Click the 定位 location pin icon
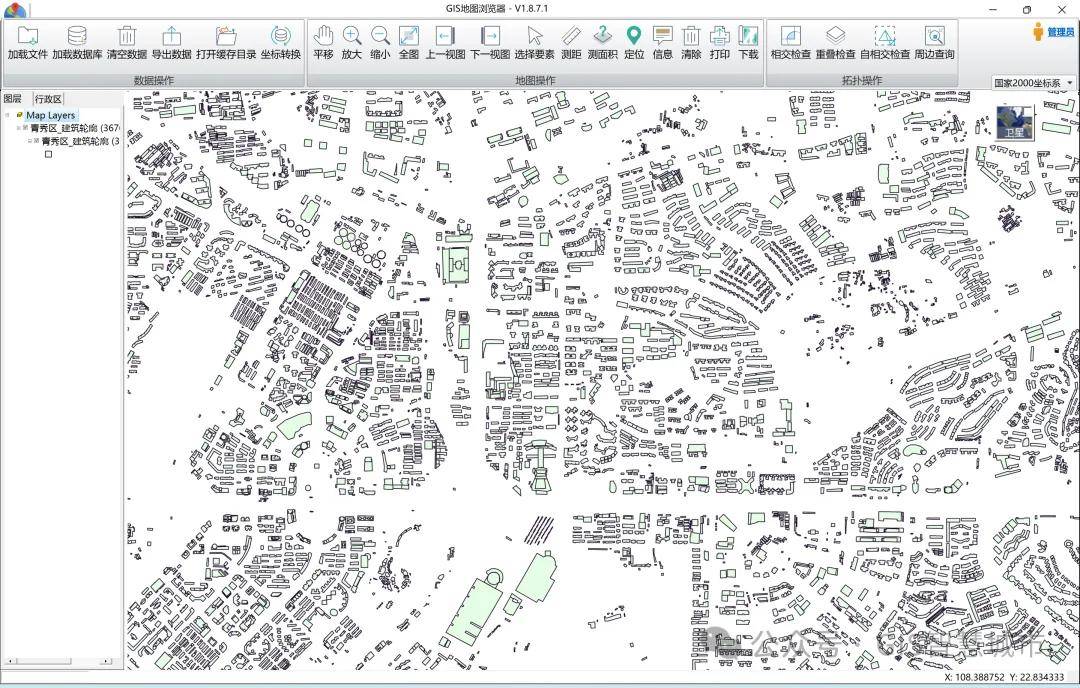The height and width of the screenshot is (688, 1080). pyautogui.click(x=634, y=42)
